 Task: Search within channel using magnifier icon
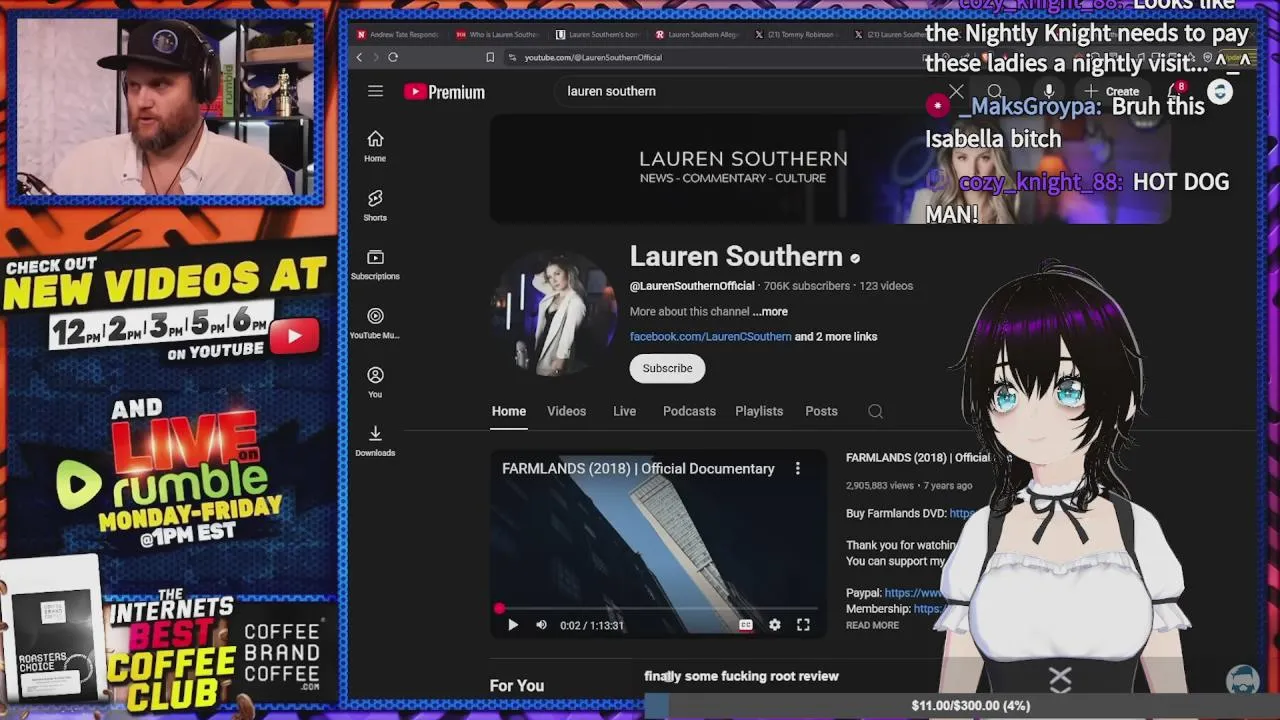(875, 411)
